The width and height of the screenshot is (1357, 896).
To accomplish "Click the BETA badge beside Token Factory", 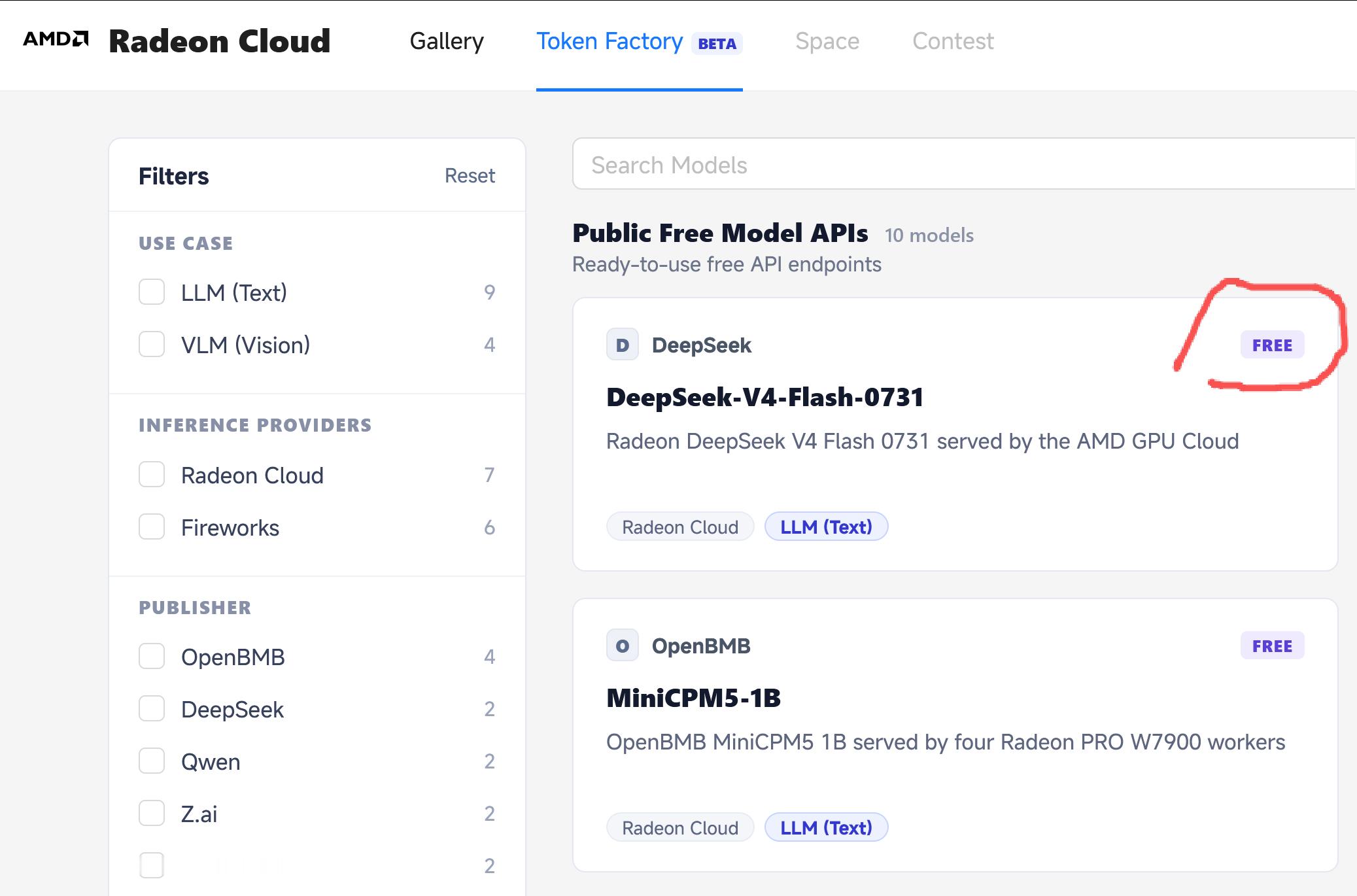I will tap(717, 44).
